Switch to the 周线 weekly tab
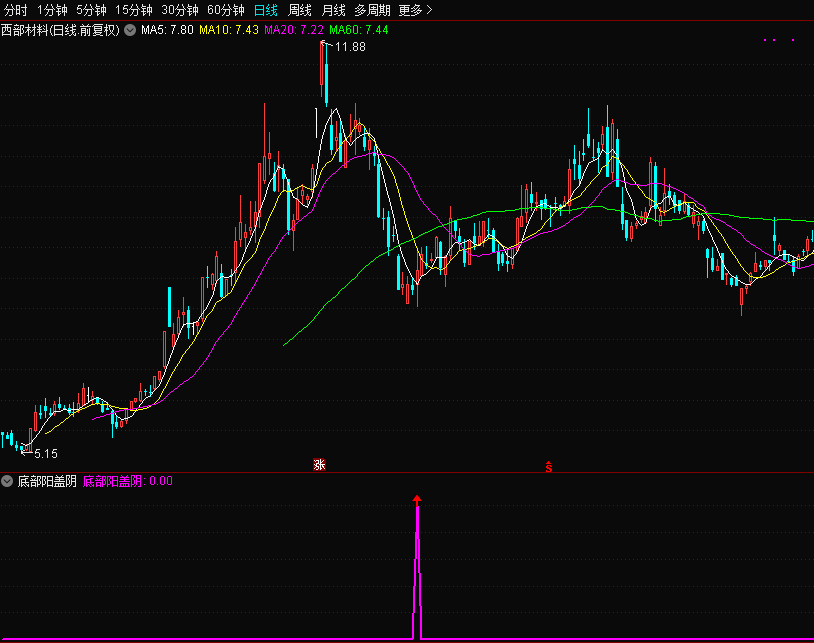Screen dimensions: 814x643 (x=300, y=10)
